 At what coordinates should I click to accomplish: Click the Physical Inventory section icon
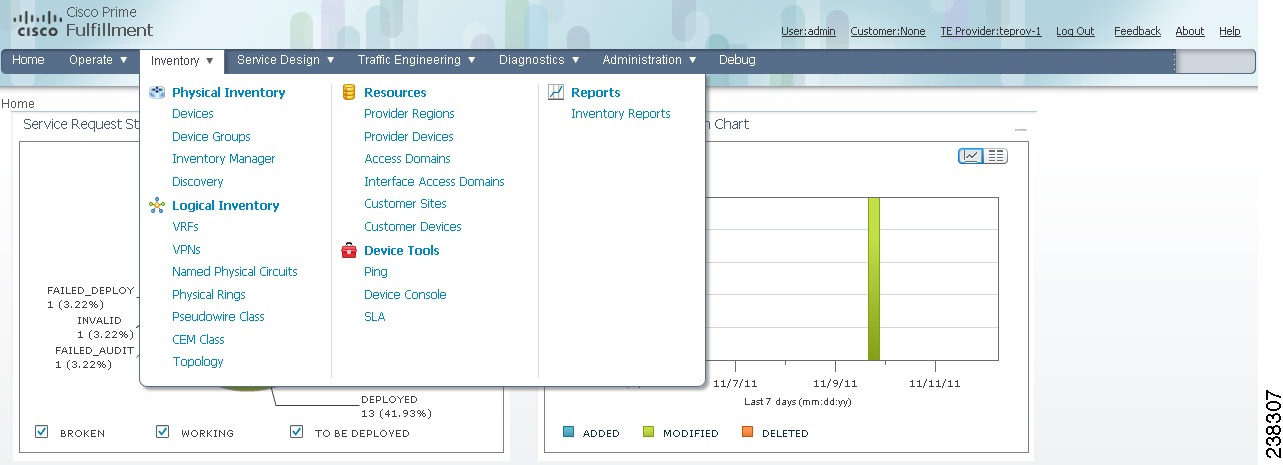(x=157, y=92)
